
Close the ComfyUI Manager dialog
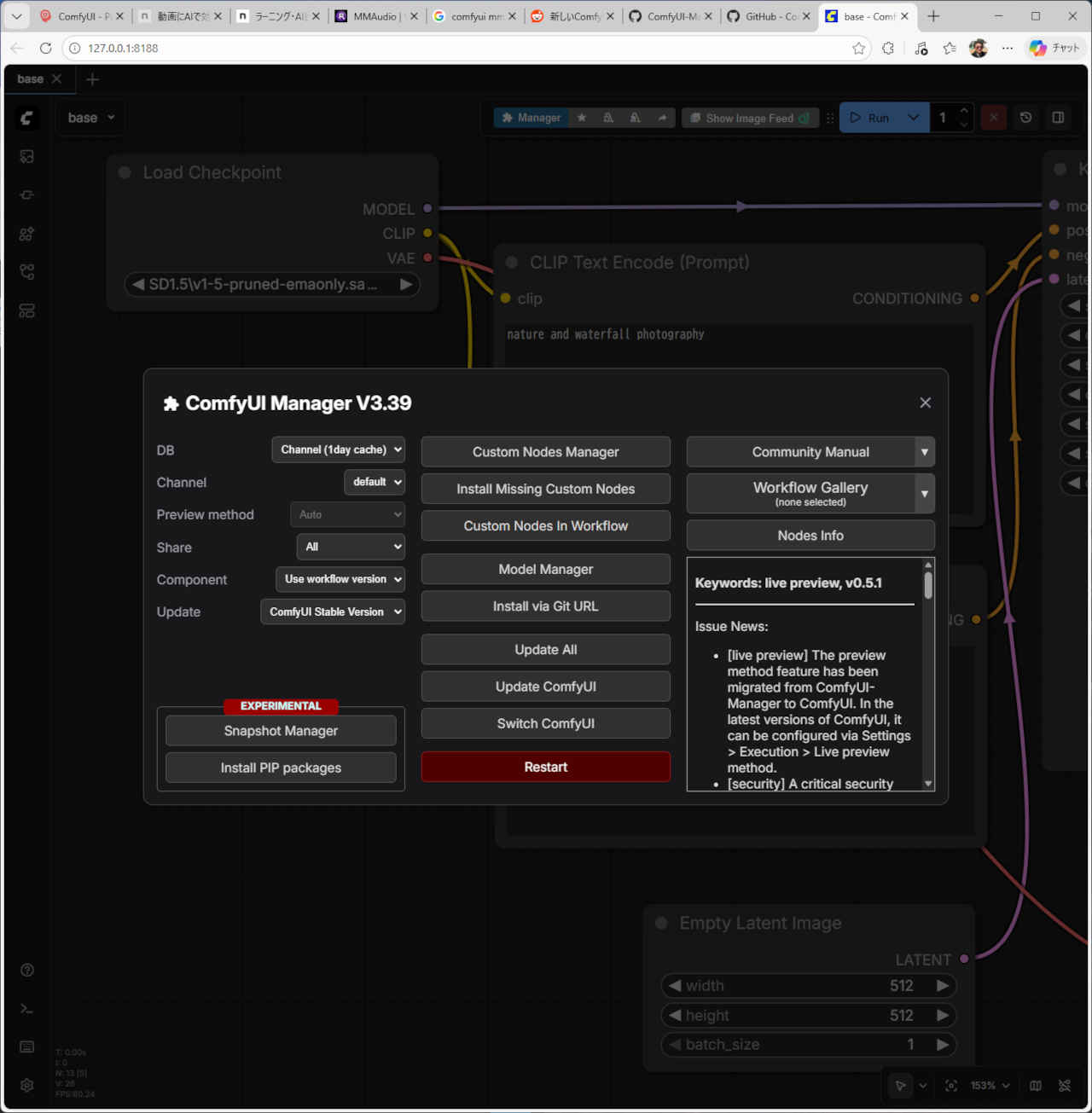(925, 403)
